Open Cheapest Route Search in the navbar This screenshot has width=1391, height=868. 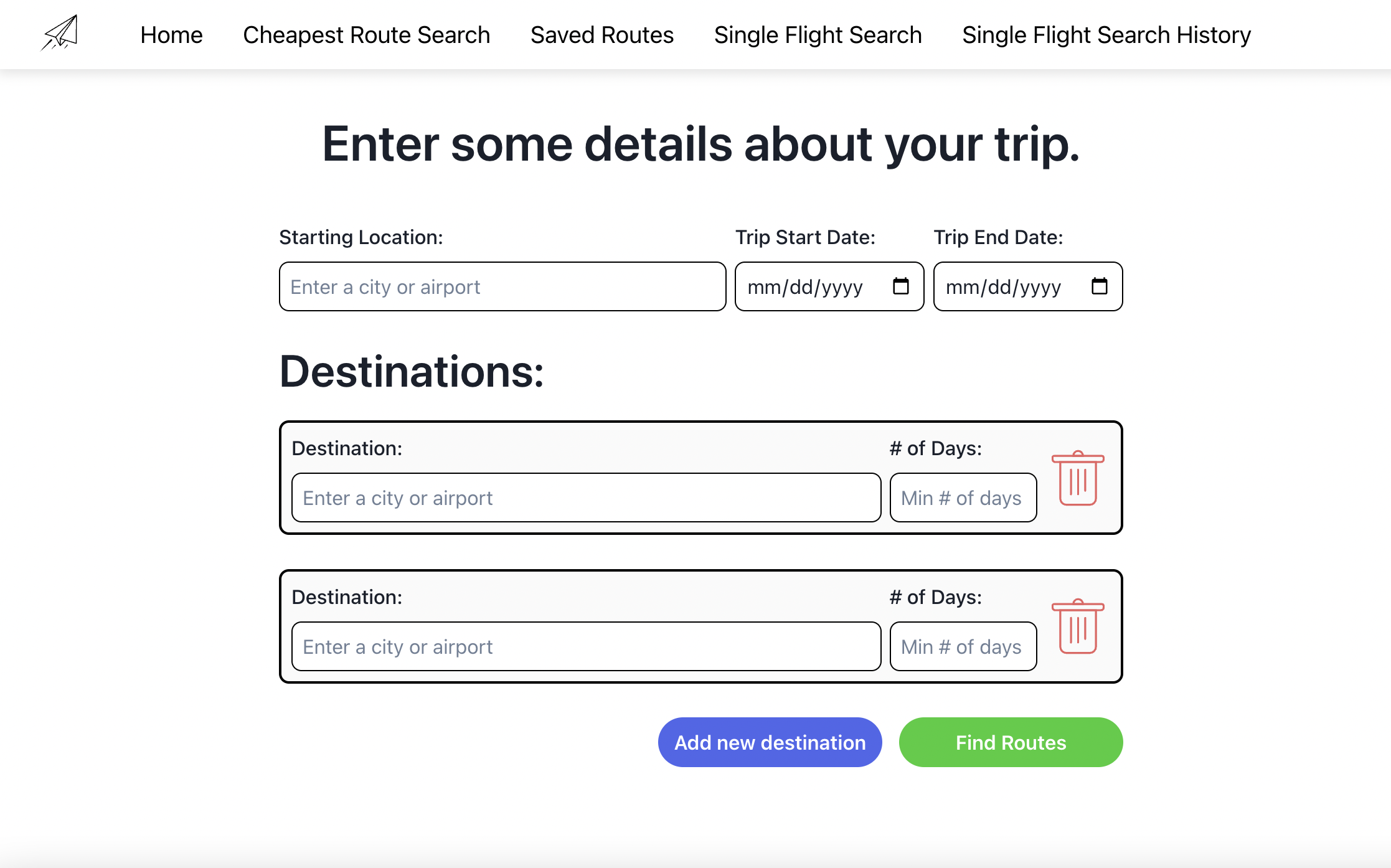(x=366, y=35)
